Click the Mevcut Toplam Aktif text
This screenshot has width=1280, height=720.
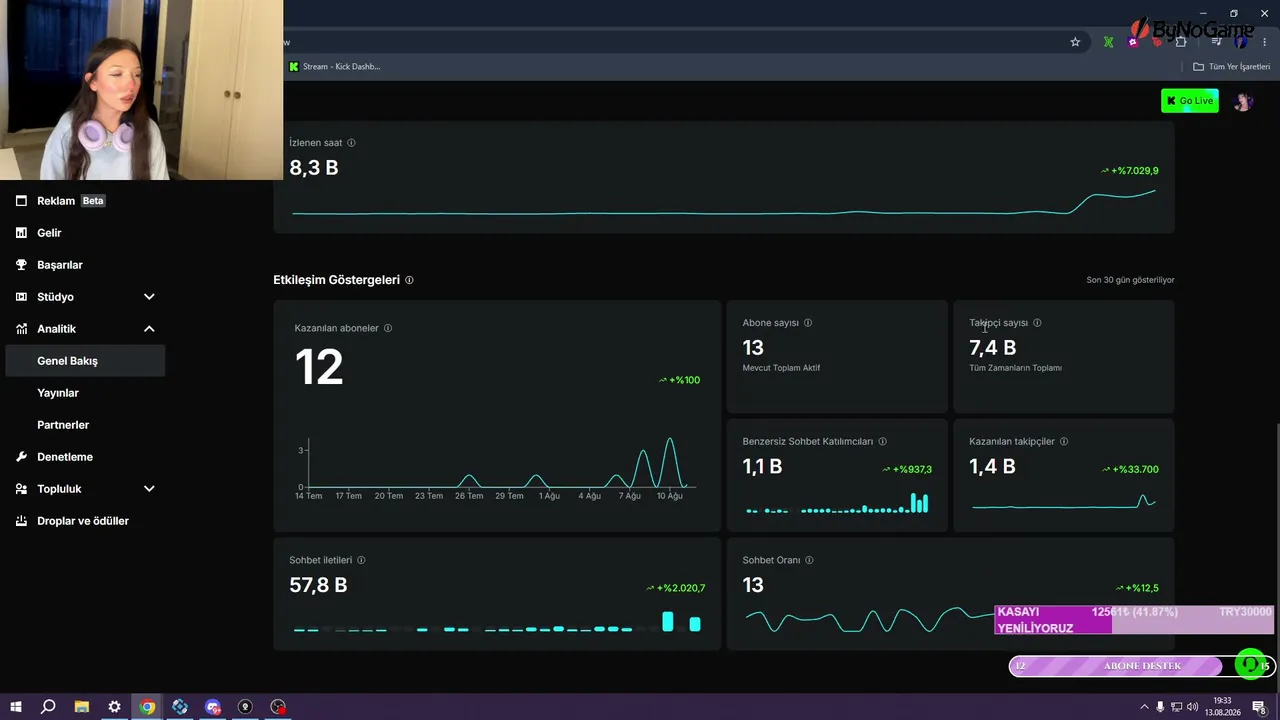pos(781,368)
